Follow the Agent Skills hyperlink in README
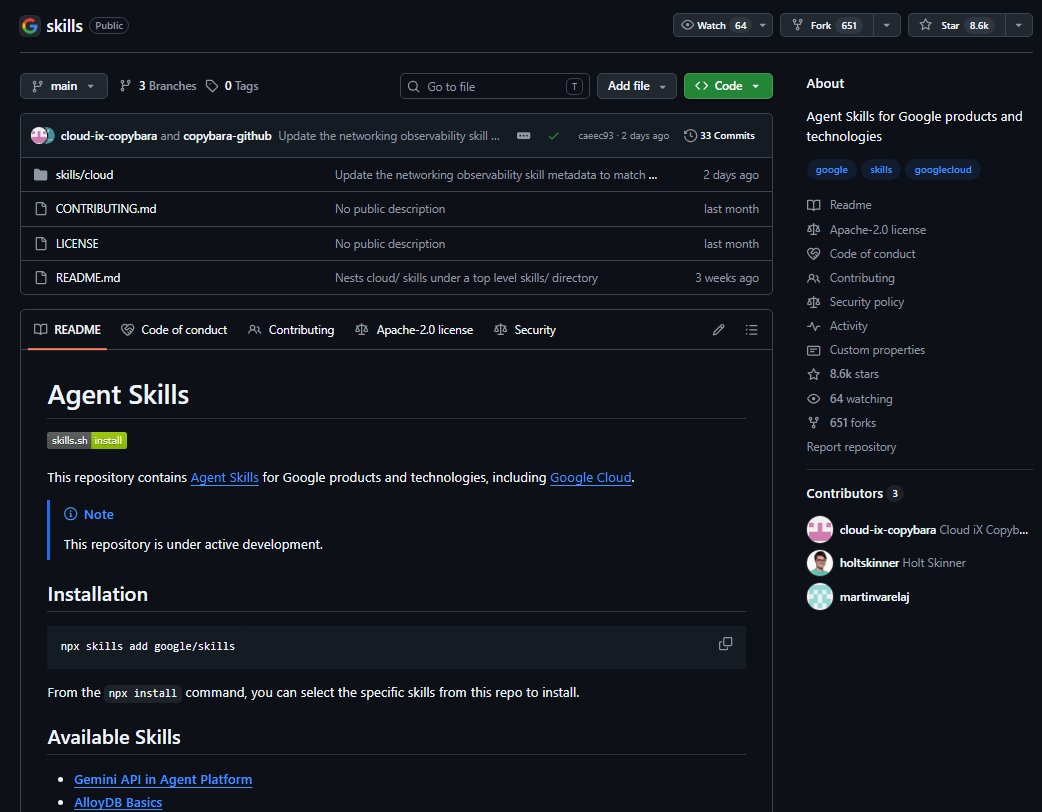1042x812 pixels. [225, 477]
